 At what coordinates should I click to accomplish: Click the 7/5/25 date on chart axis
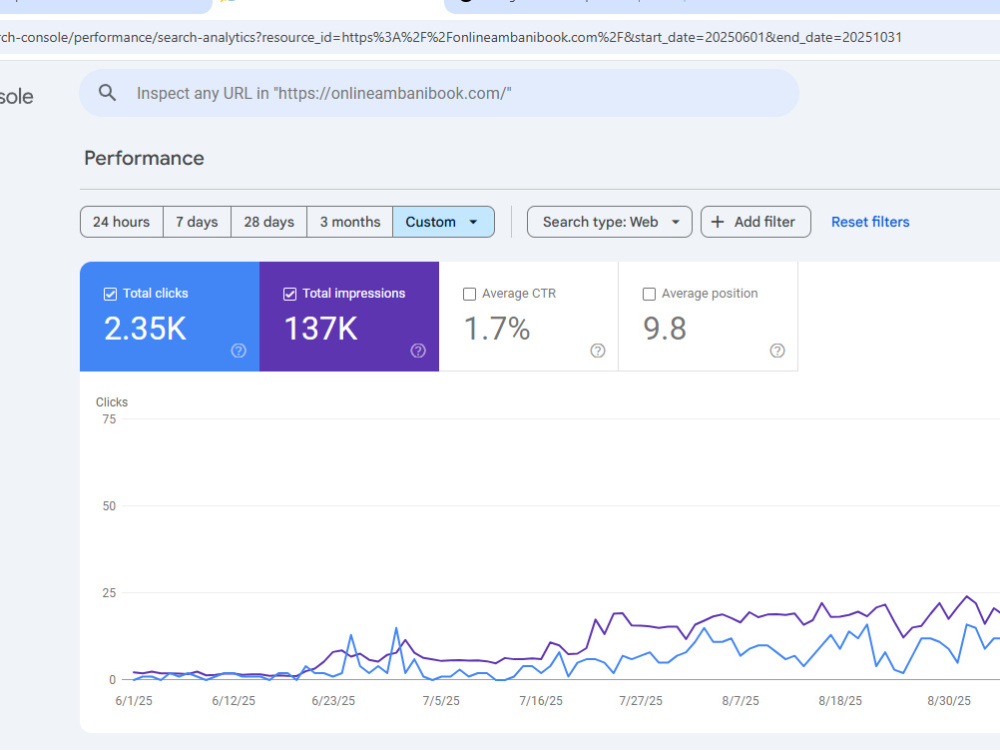pos(441,701)
